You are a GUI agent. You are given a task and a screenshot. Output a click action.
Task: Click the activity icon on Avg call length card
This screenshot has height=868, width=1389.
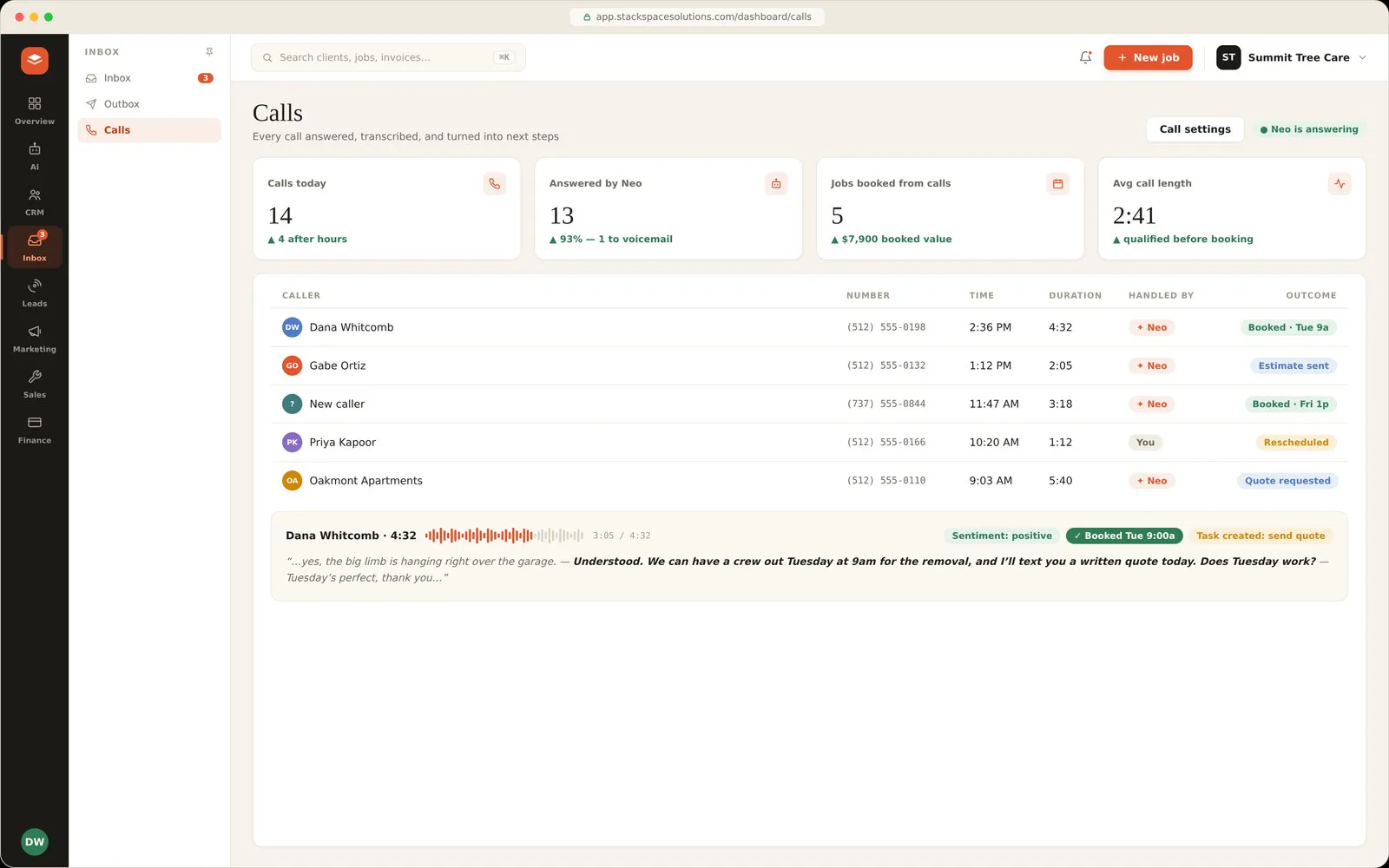[x=1340, y=184]
